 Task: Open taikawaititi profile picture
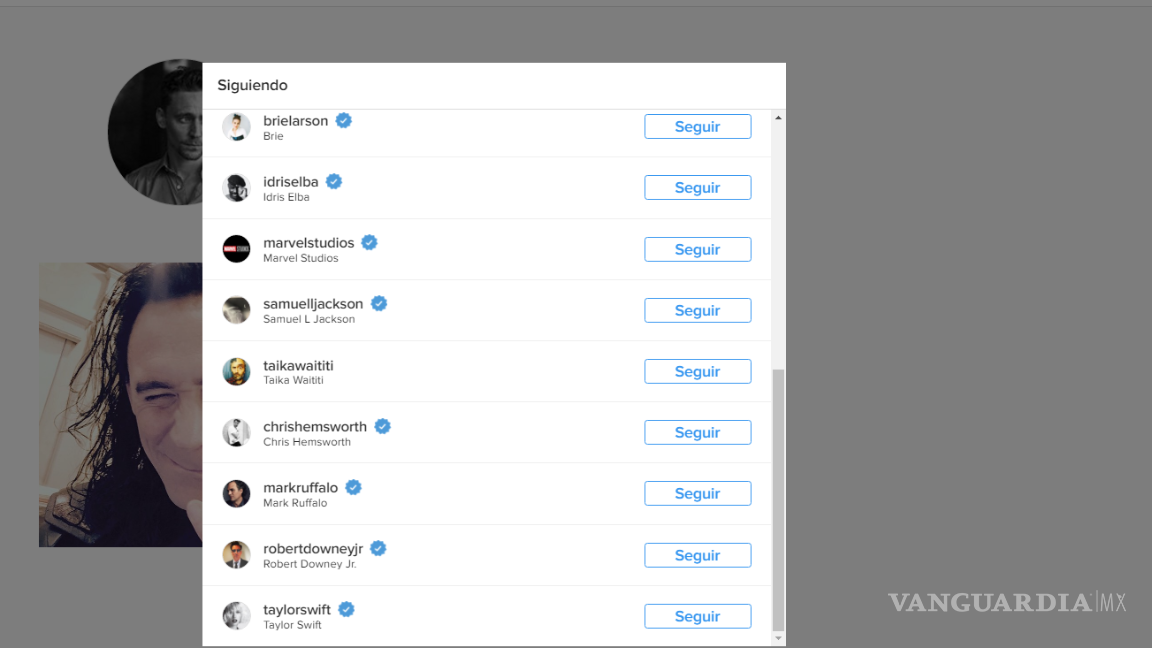[x=236, y=371]
